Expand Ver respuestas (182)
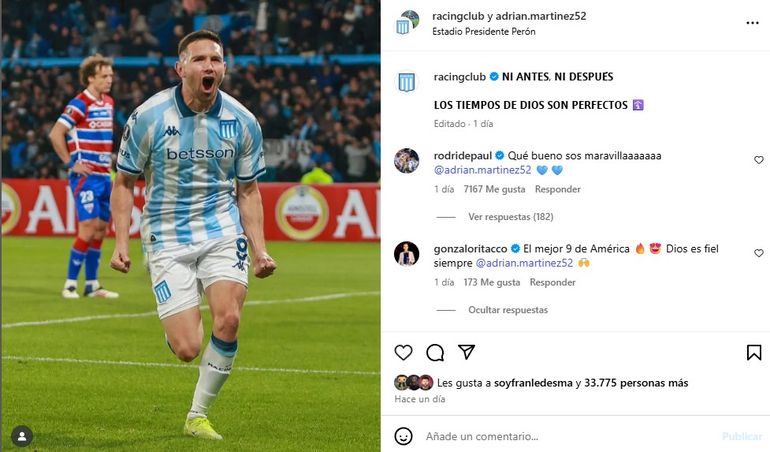This screenshot has height=452, width=770. [510, 217]
